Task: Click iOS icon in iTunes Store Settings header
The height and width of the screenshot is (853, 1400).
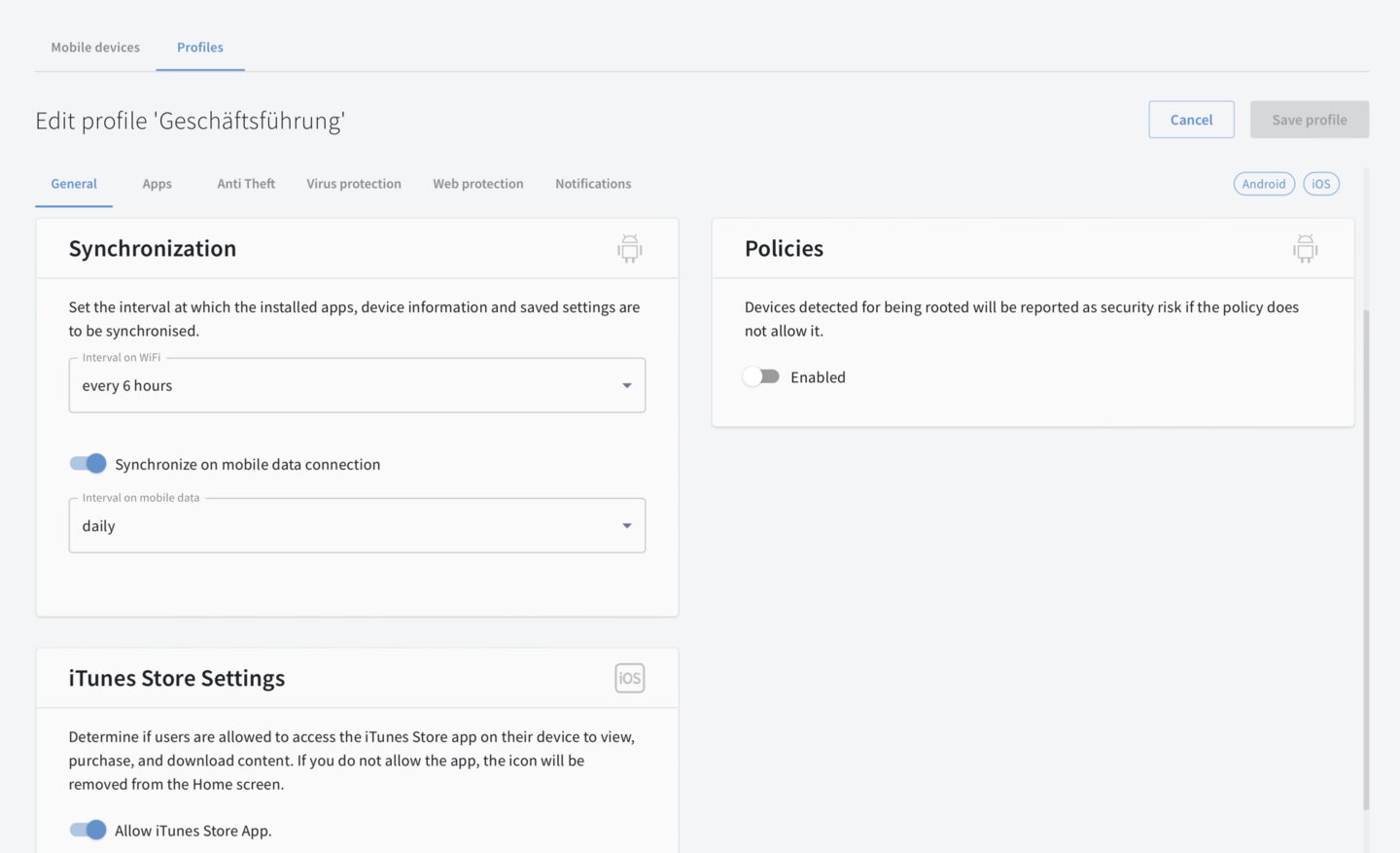Action: click(x=629, y=678)
